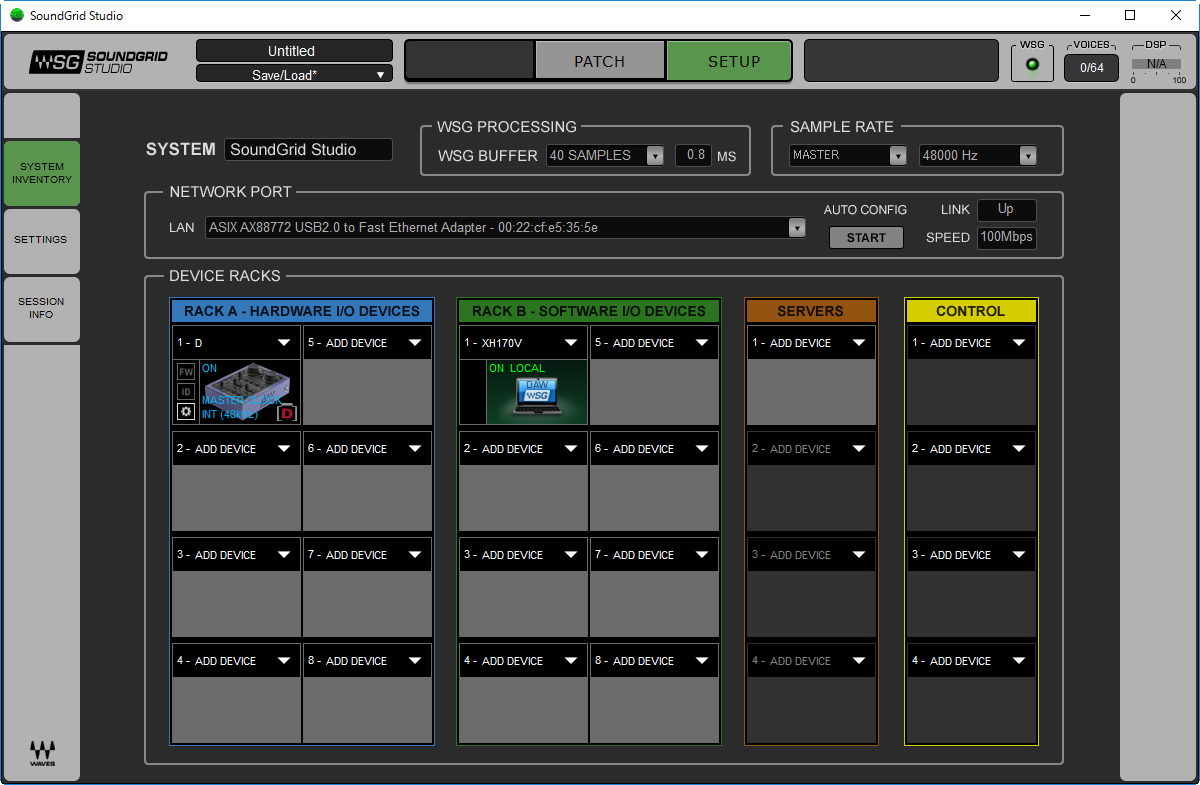Screen dimensions: 1200x785
Task: Open the System Inventory page
Action: point(42,173)
